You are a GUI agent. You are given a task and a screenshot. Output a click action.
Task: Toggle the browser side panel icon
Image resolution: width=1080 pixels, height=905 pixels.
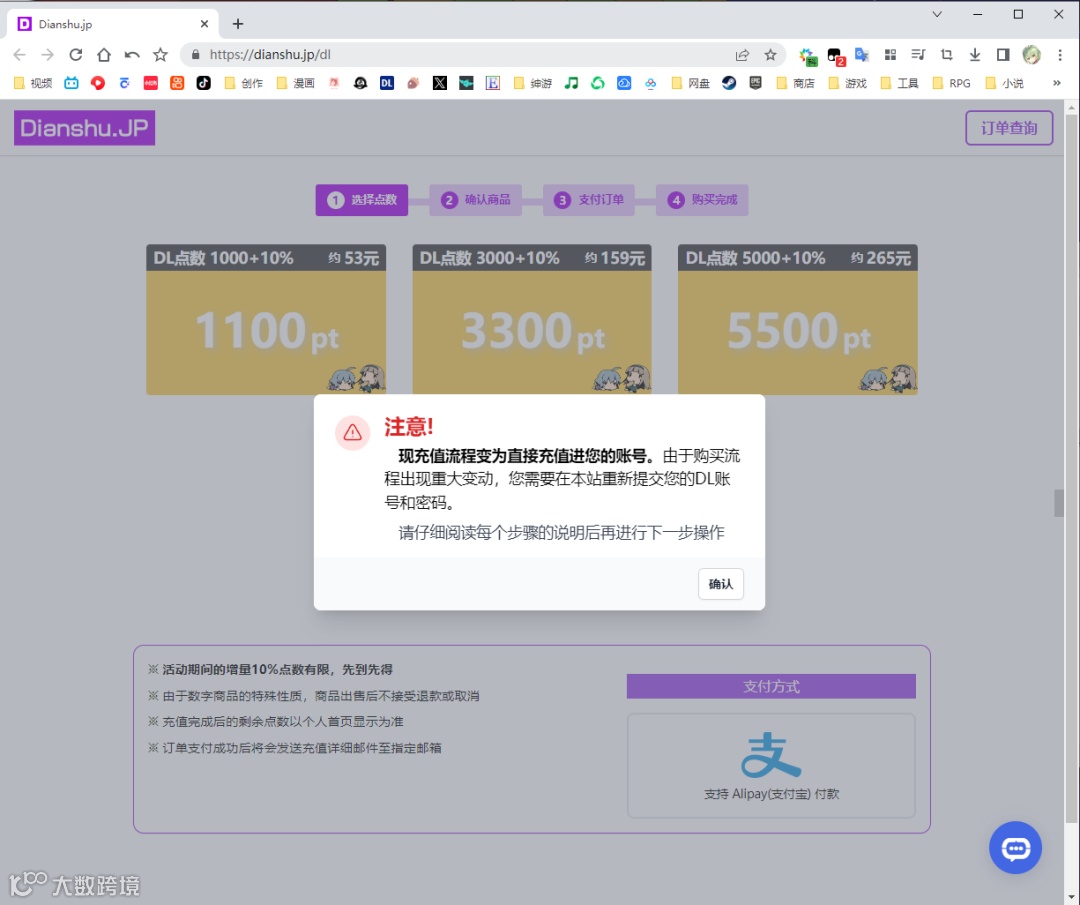(1003, 54)
